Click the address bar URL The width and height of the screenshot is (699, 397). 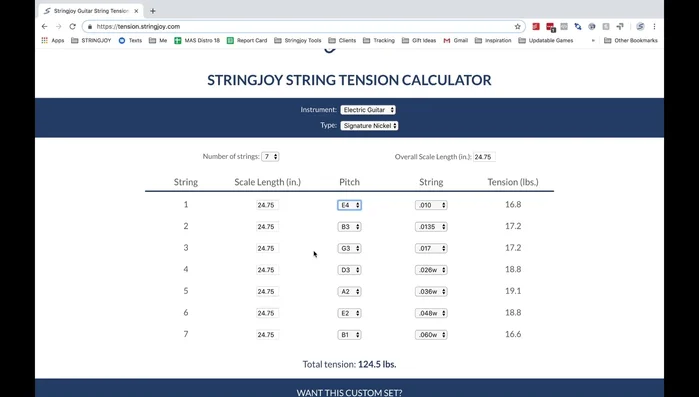point(138,27)
